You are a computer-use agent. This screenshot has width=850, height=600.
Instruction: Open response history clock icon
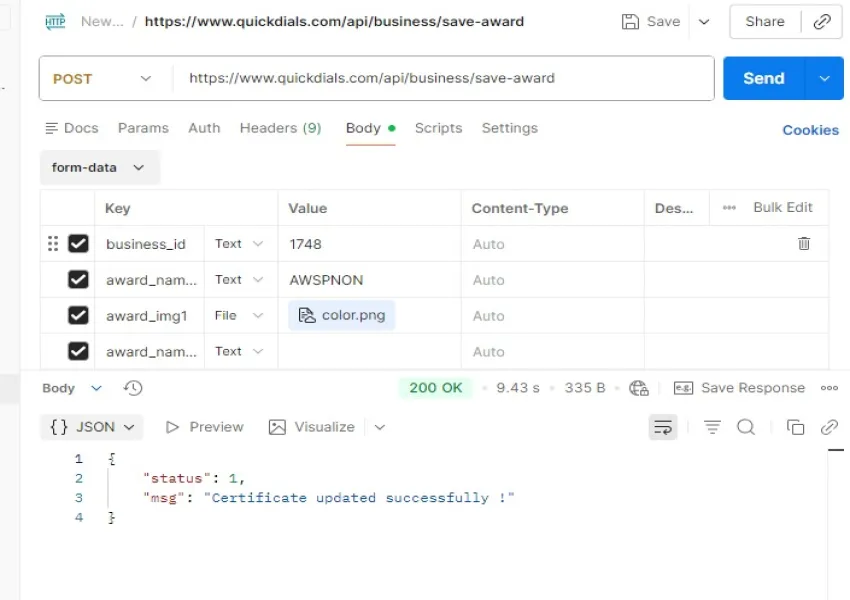click(x=133, y=388)
